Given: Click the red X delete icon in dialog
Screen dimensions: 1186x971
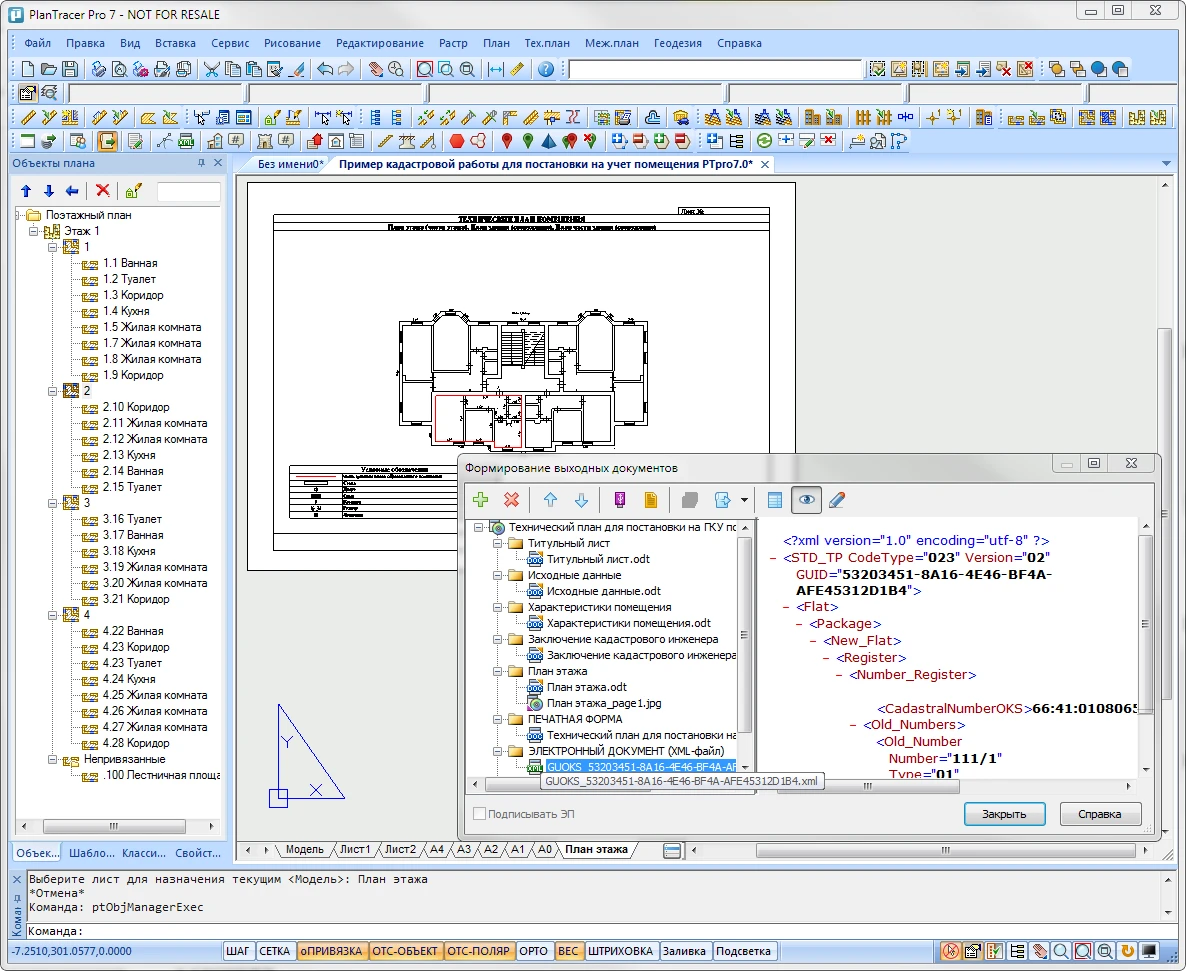Looking at the screenshot, I should (512, 500).
